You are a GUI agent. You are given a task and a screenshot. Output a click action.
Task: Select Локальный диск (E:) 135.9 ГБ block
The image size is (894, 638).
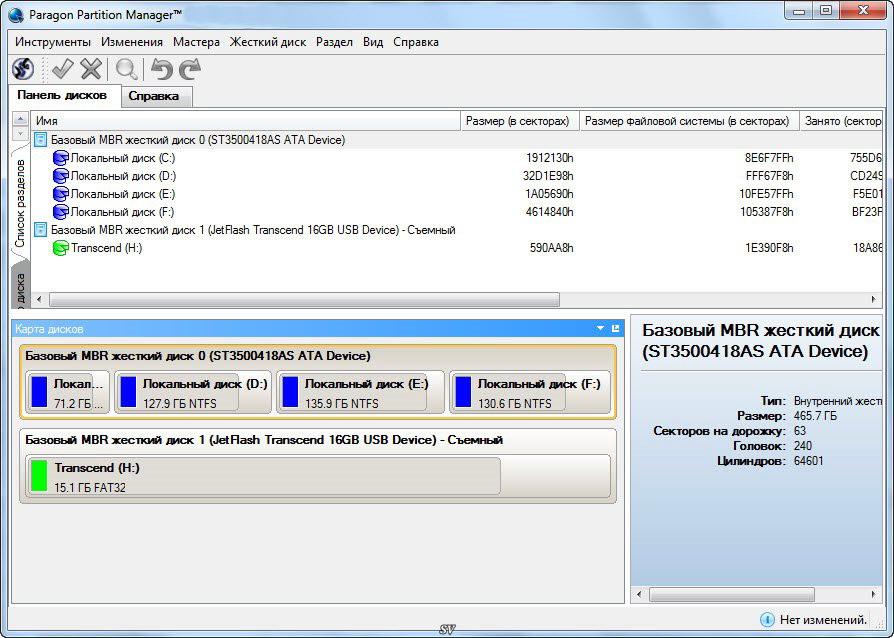(x=360, y=393)
